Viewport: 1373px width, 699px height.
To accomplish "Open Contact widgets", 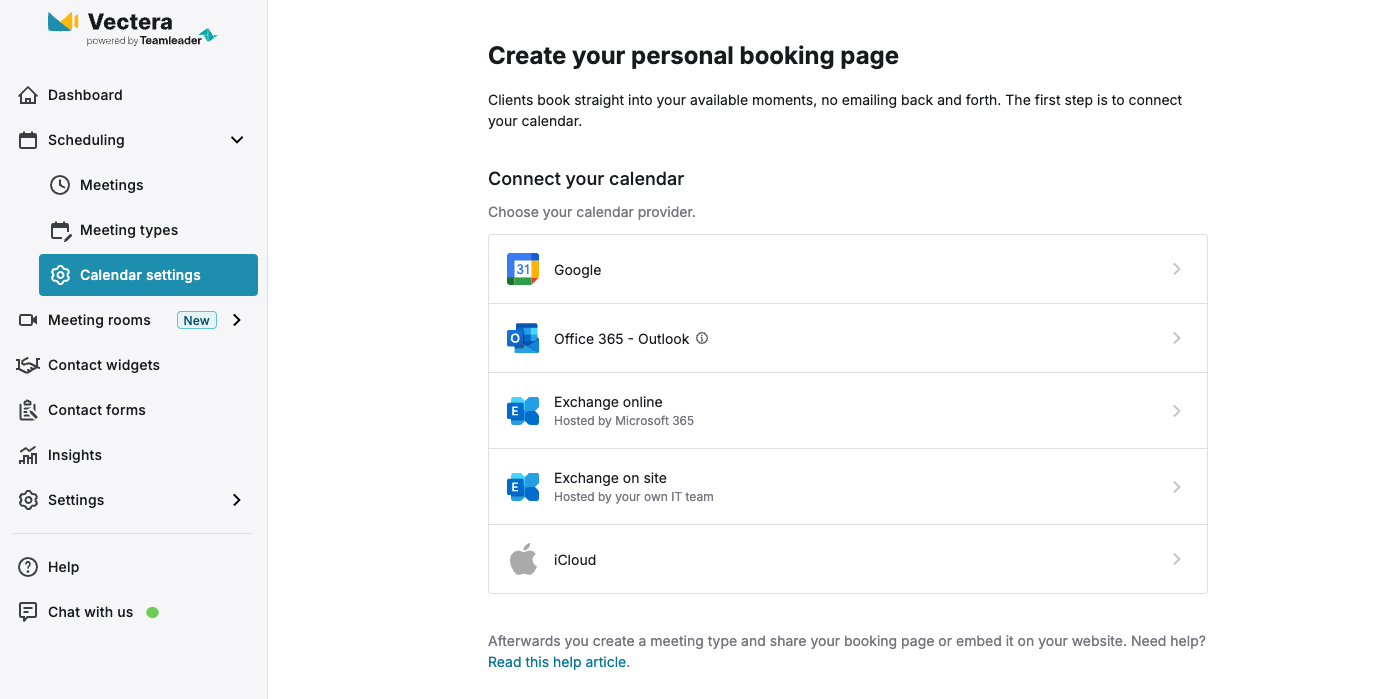I will coord(104,365).
